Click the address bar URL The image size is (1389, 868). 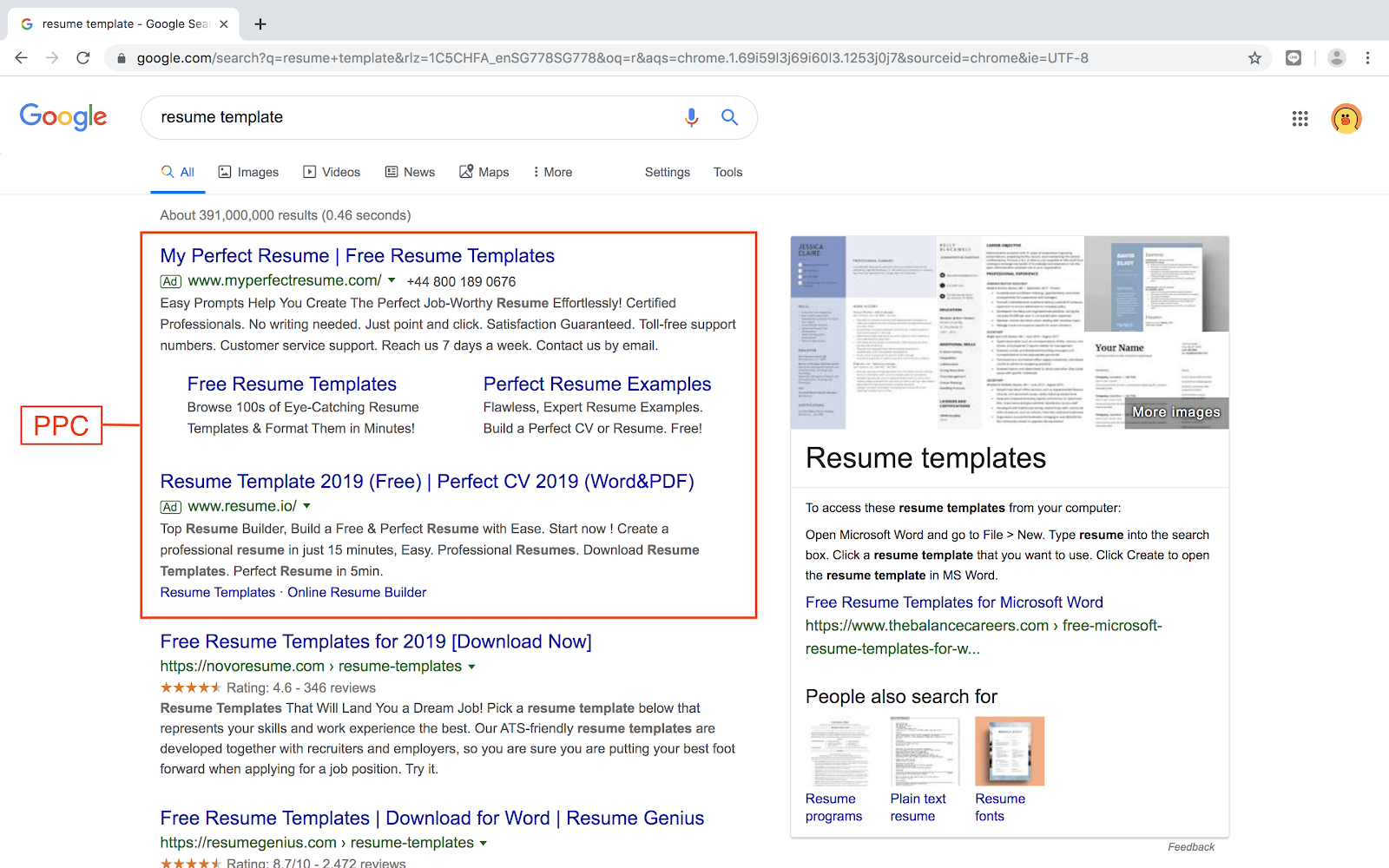(x=612, y=58)
